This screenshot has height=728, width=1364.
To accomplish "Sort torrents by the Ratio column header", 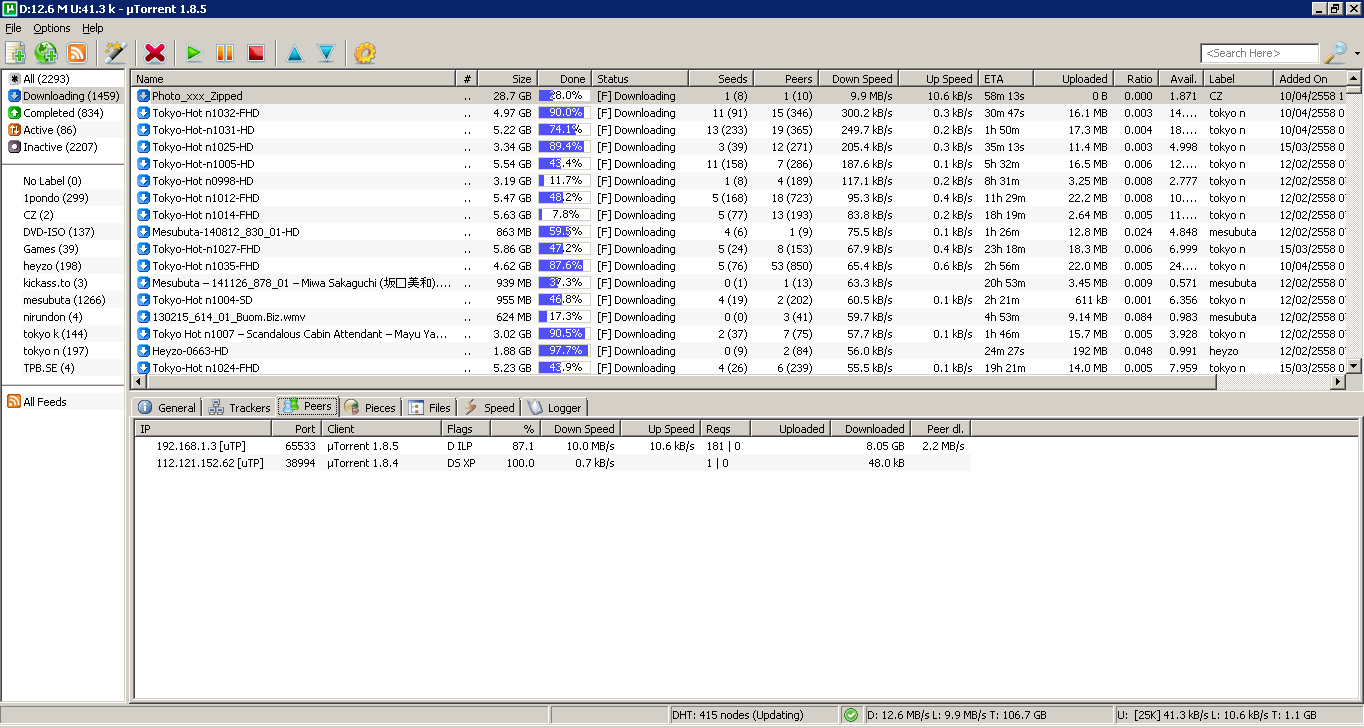I will tap(1135, 79).
